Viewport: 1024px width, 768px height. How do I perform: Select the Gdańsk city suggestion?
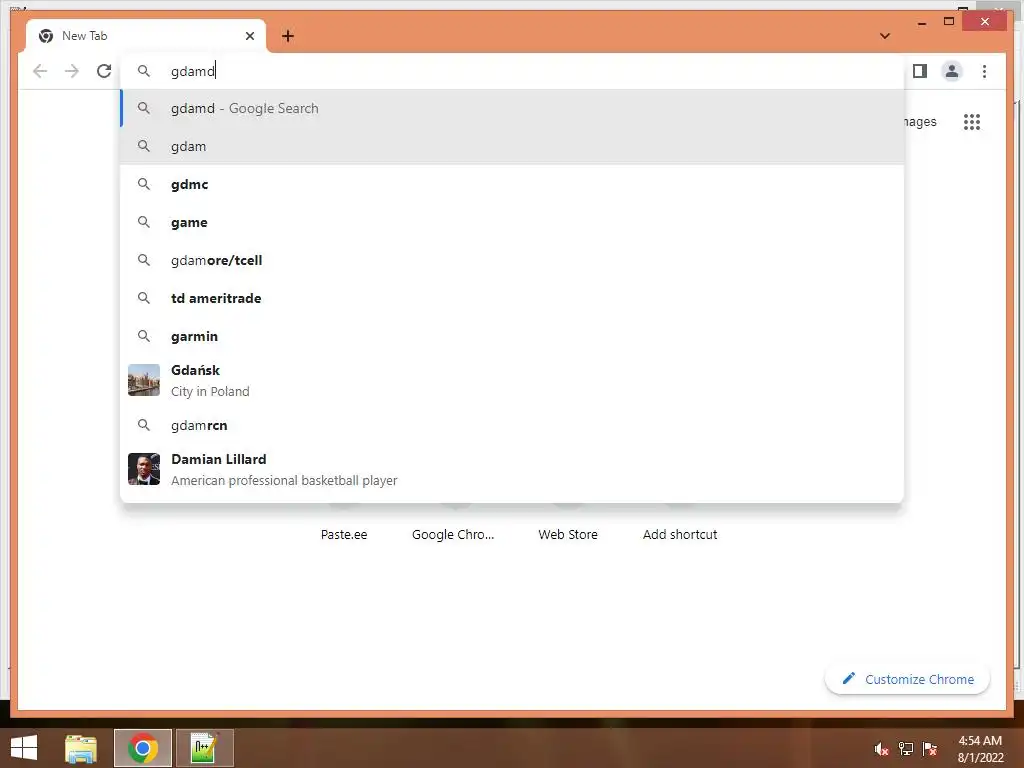point(513,380)
